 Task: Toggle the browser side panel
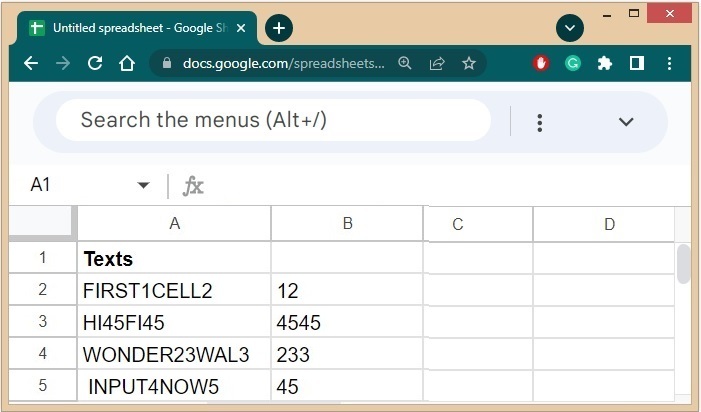pos(636,63)
